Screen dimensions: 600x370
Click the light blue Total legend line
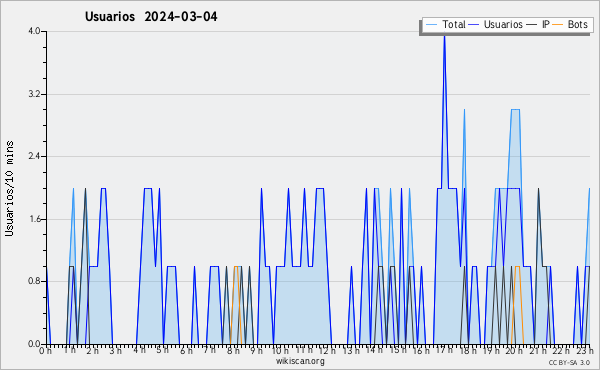[x=432, y=25]
